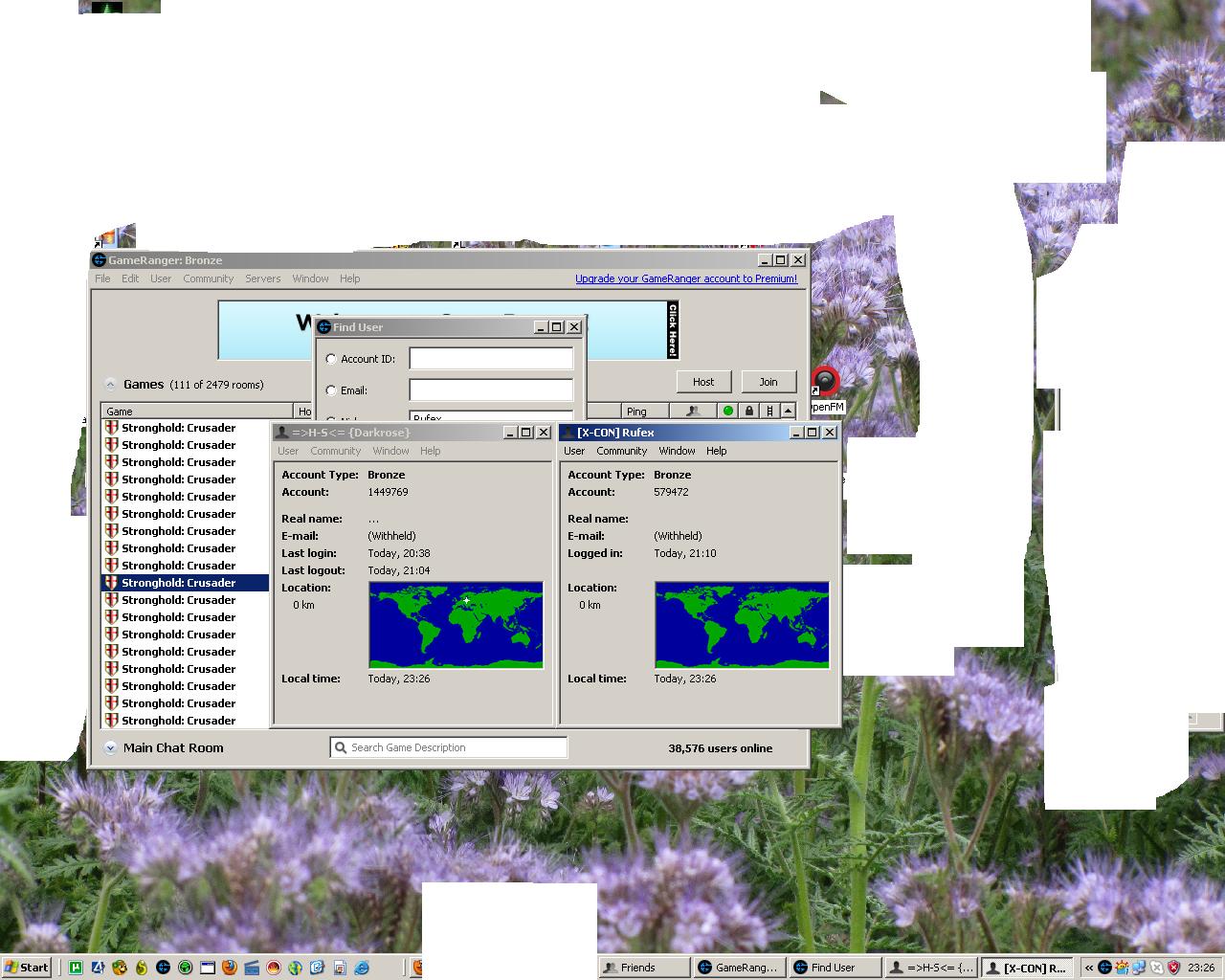Click the red shield tray icon
The height and width of the screenshot is (980, 1225).
1173,968
